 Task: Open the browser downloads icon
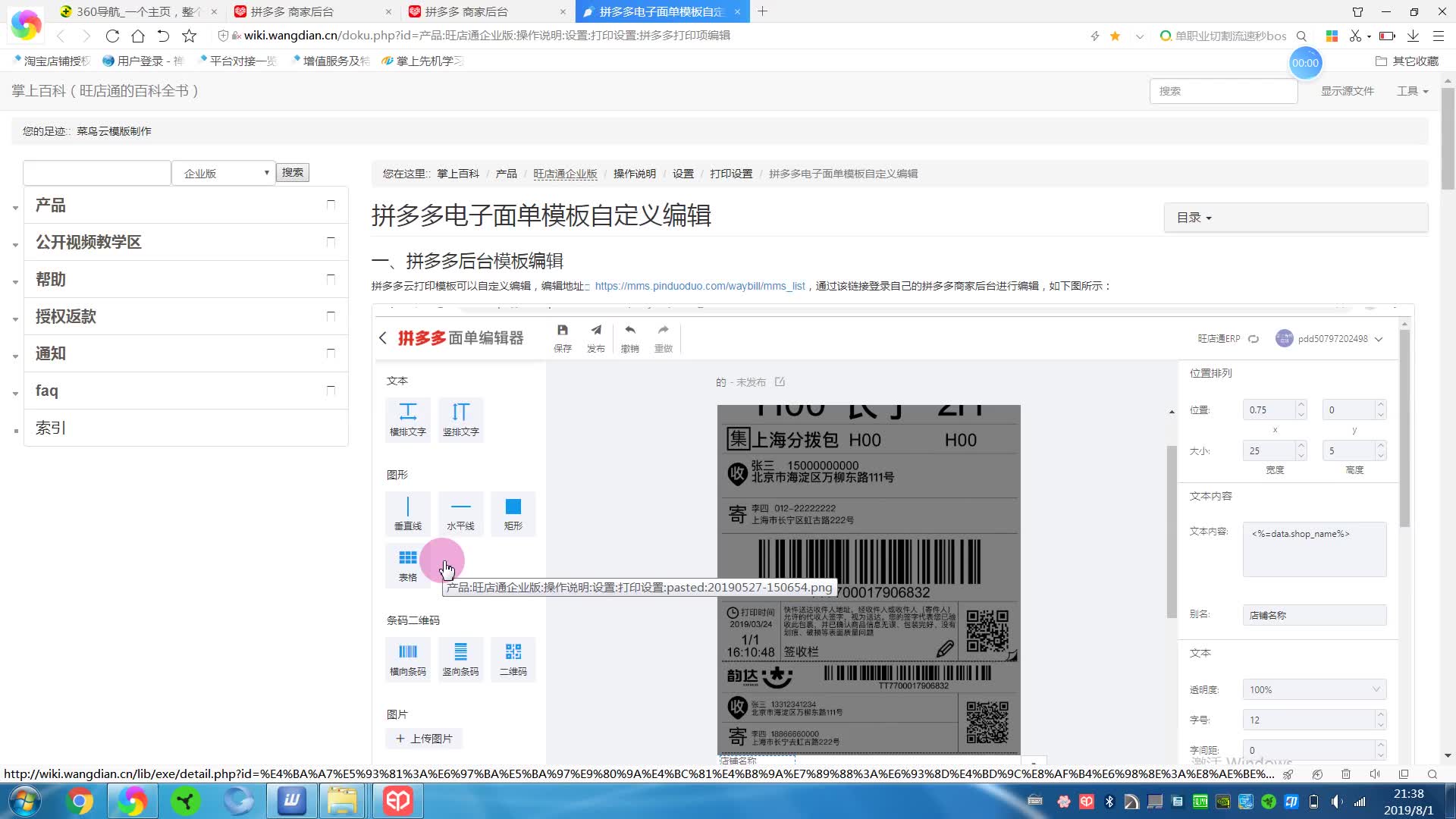click(x=1413, y=36)
